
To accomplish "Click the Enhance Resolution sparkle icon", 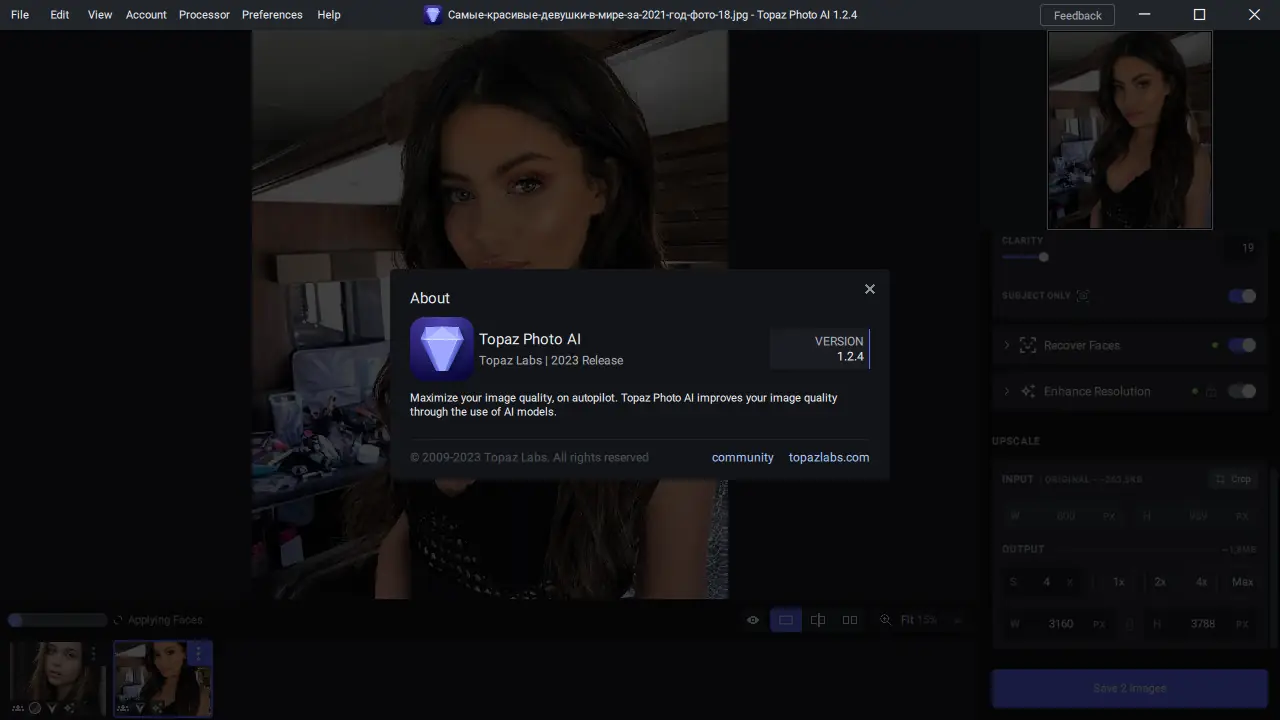I will click(1027, 391).
